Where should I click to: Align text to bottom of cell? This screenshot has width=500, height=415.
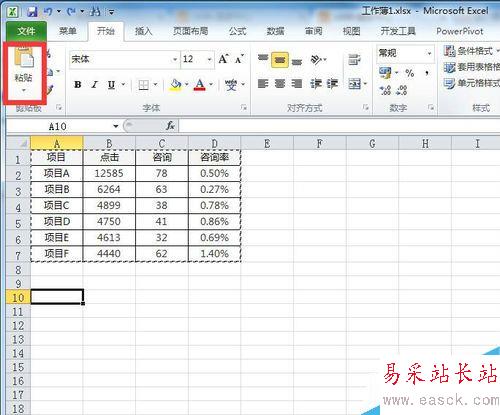point(297,61)
